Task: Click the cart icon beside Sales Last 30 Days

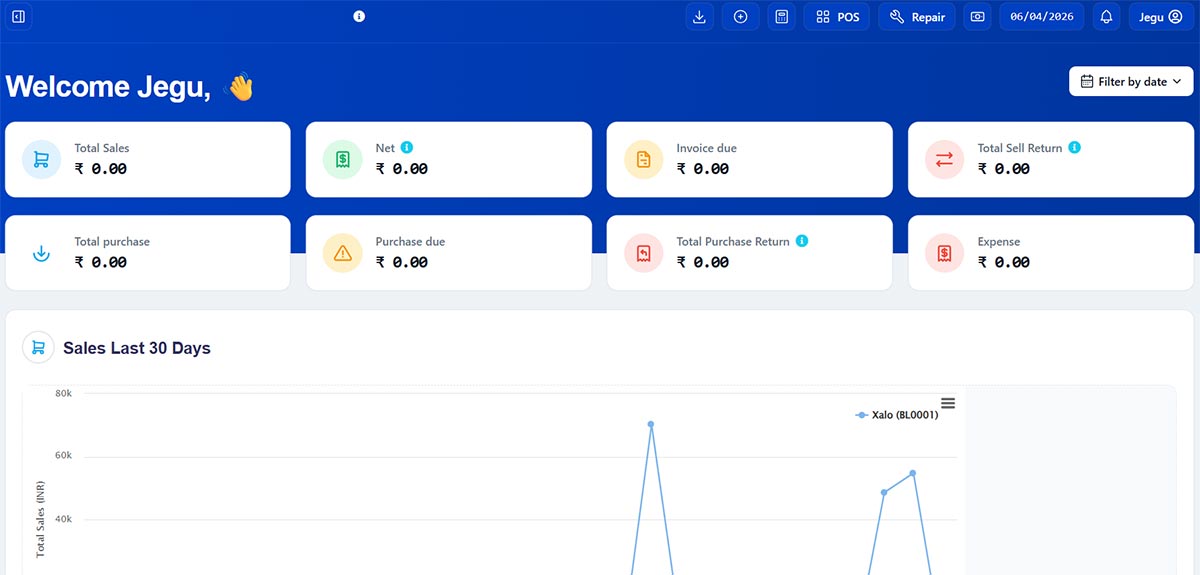Action: (x=38, y=348)
